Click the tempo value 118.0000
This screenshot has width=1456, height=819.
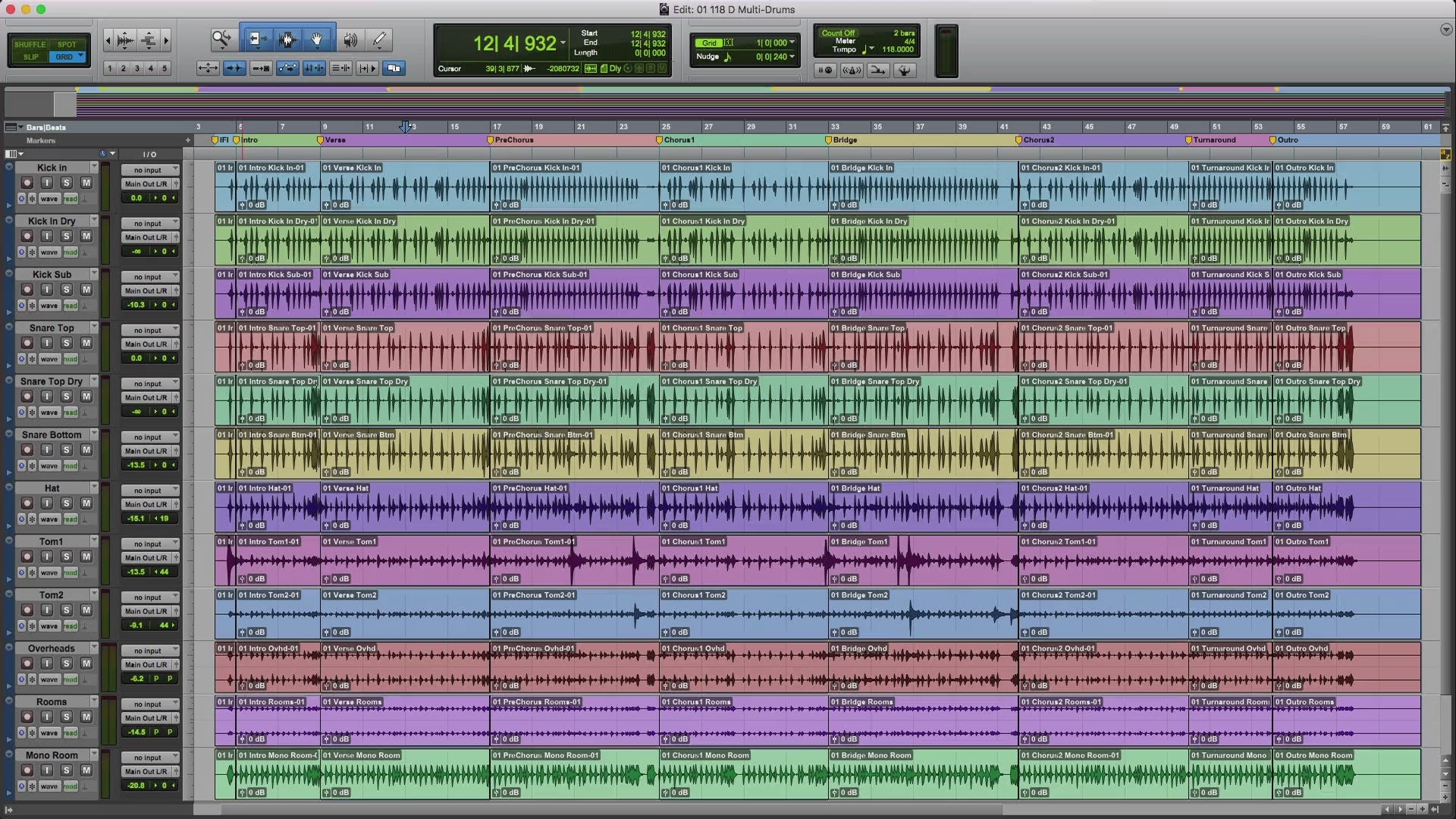pyautogui.click(x=898, y=49)
